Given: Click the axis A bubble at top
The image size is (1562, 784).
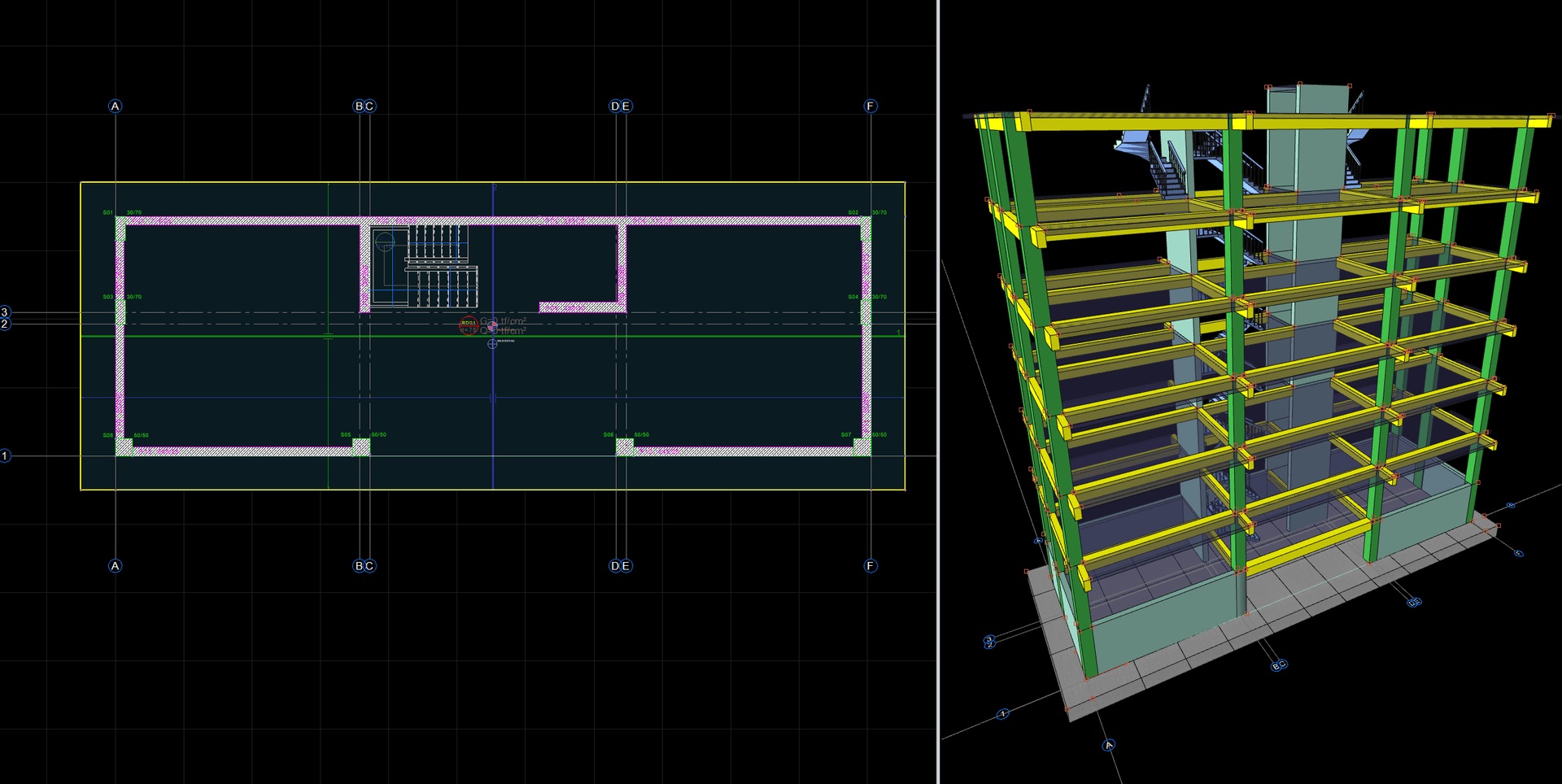Looking at the screenshot, I should coord(116,106).
